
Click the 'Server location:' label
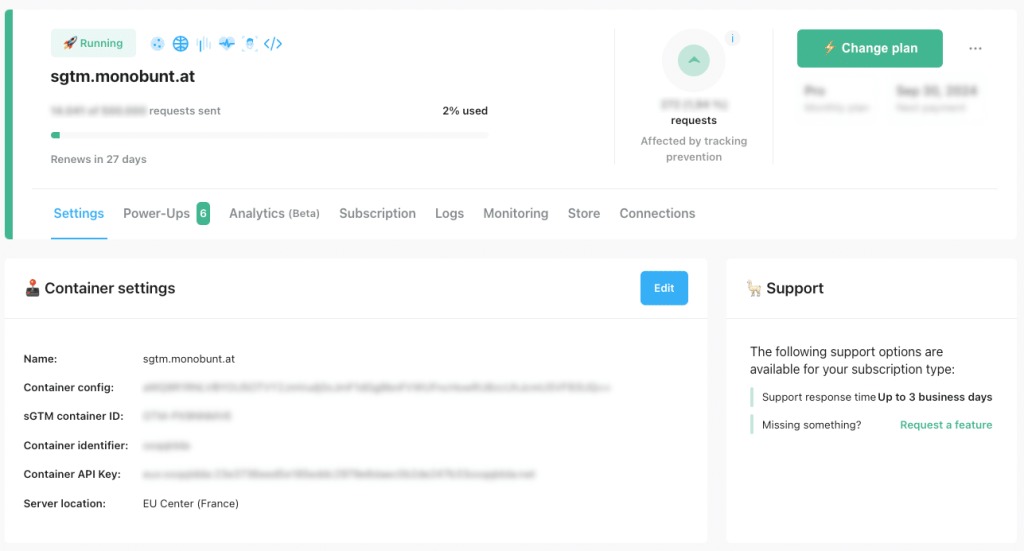[65, 504]
